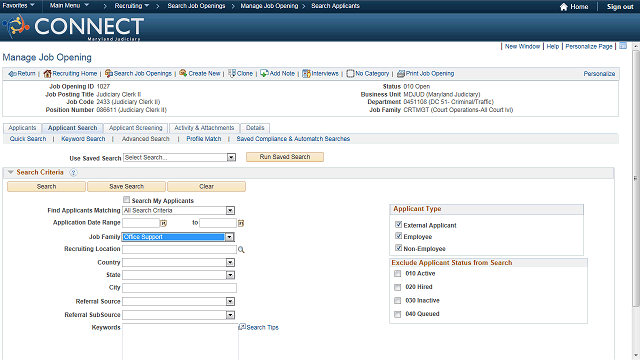640x360 pixels.
Task: Click the Clone job opening icon
Action: pos(232,73)
